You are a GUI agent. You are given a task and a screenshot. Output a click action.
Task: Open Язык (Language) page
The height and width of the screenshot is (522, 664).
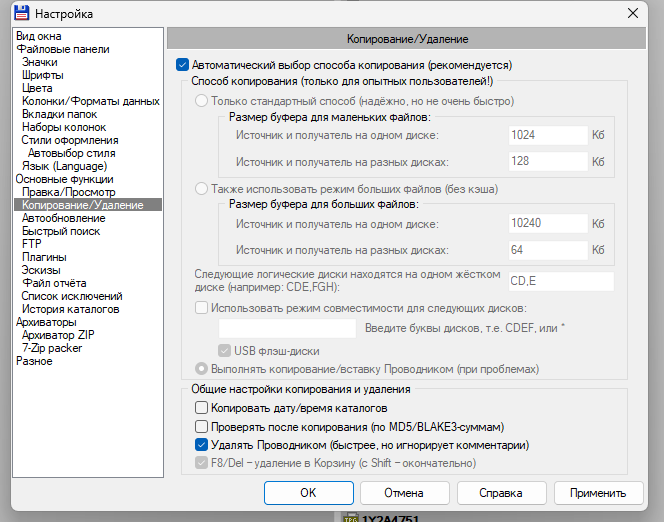coord(64,166)
